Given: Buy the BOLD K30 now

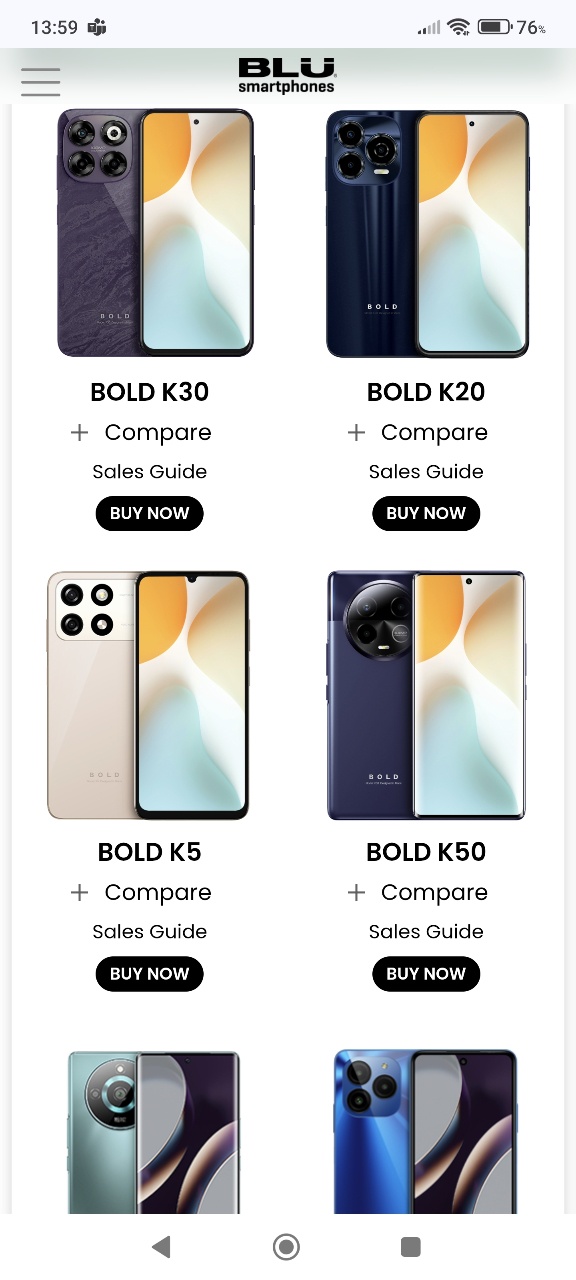Looking at the screenshot, I should click(150, 513).
